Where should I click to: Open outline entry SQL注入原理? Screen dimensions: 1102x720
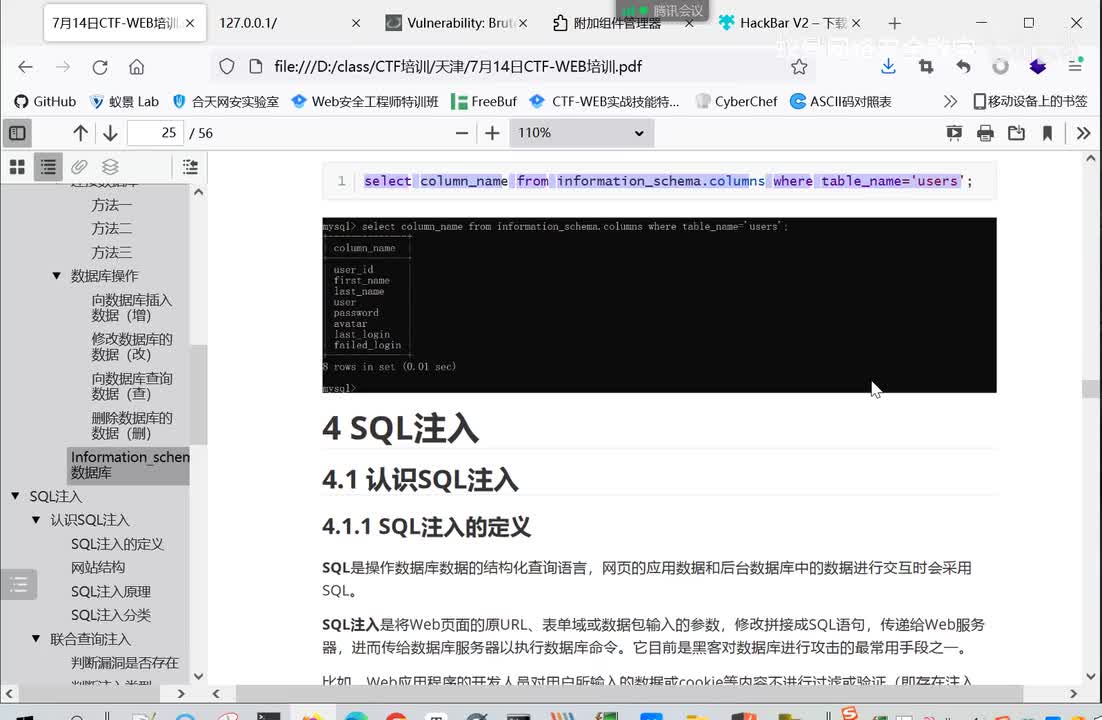coord(110,592)
